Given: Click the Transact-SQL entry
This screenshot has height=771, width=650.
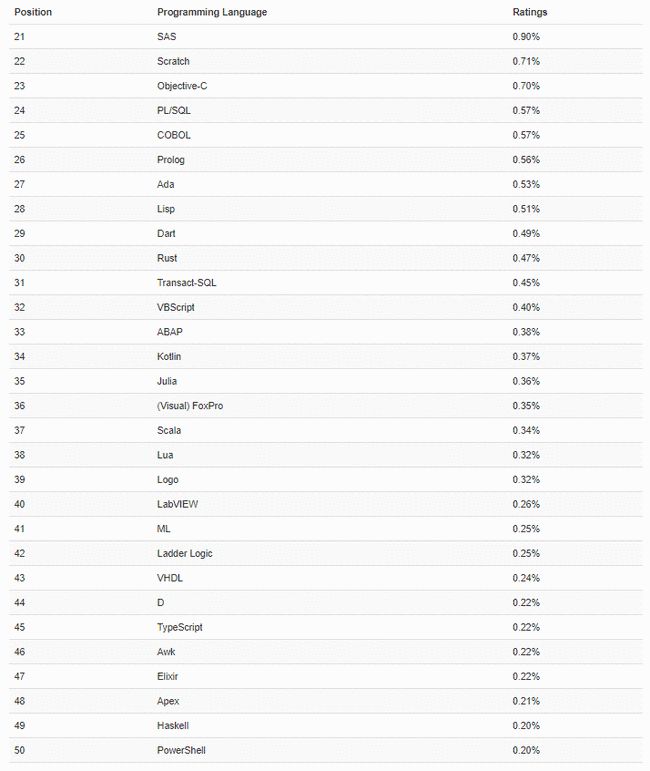Looking at the screenshot, I should point(186,283).
